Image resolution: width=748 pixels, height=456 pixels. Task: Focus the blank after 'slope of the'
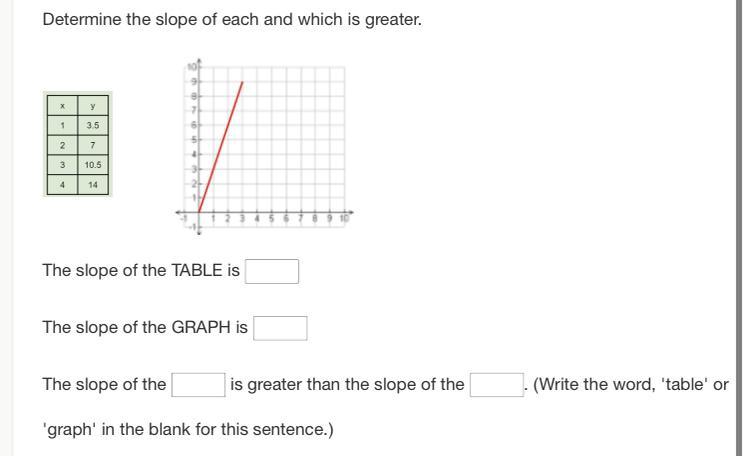click(x=497, y=385)
